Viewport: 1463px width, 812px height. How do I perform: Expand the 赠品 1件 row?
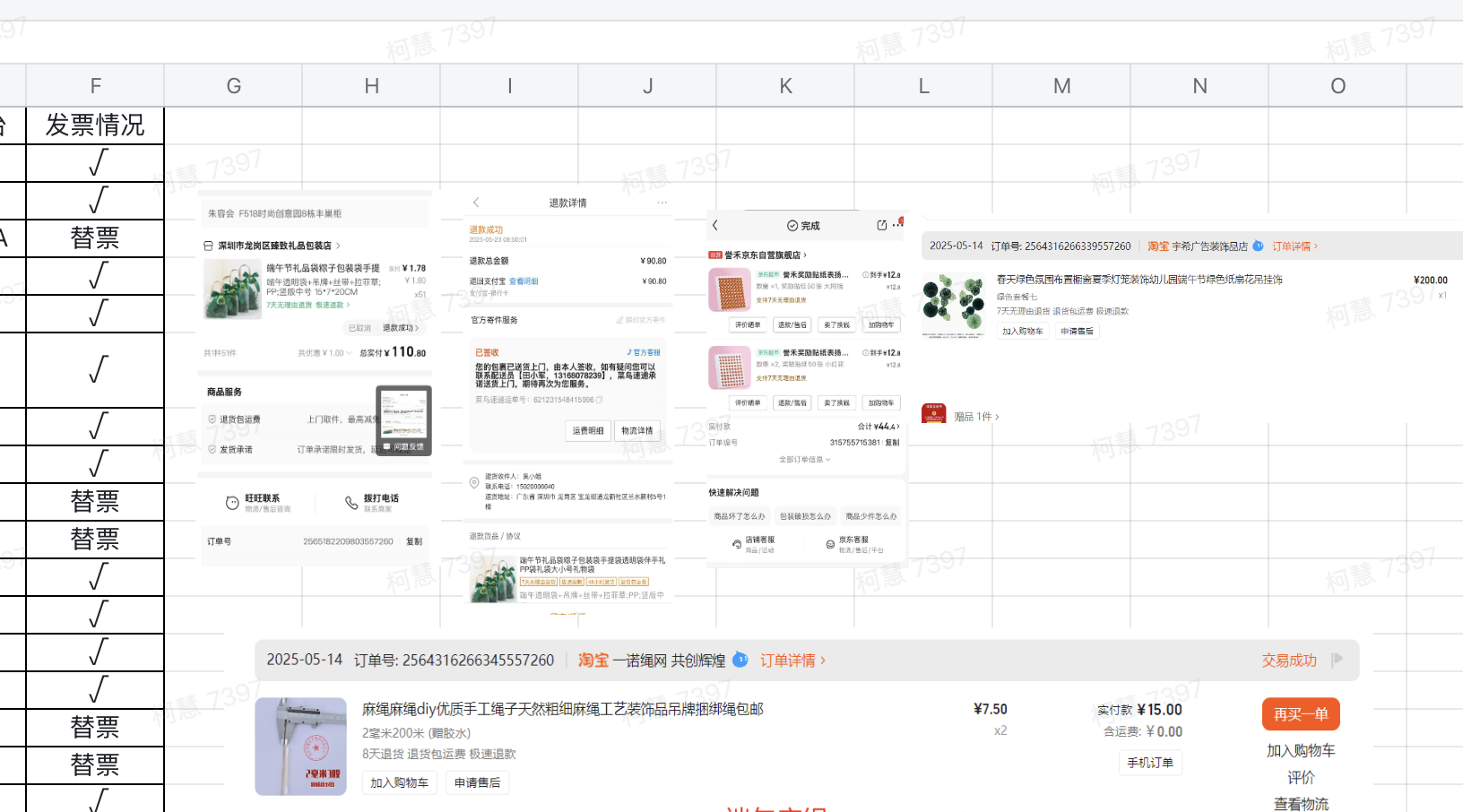(976, 417)
